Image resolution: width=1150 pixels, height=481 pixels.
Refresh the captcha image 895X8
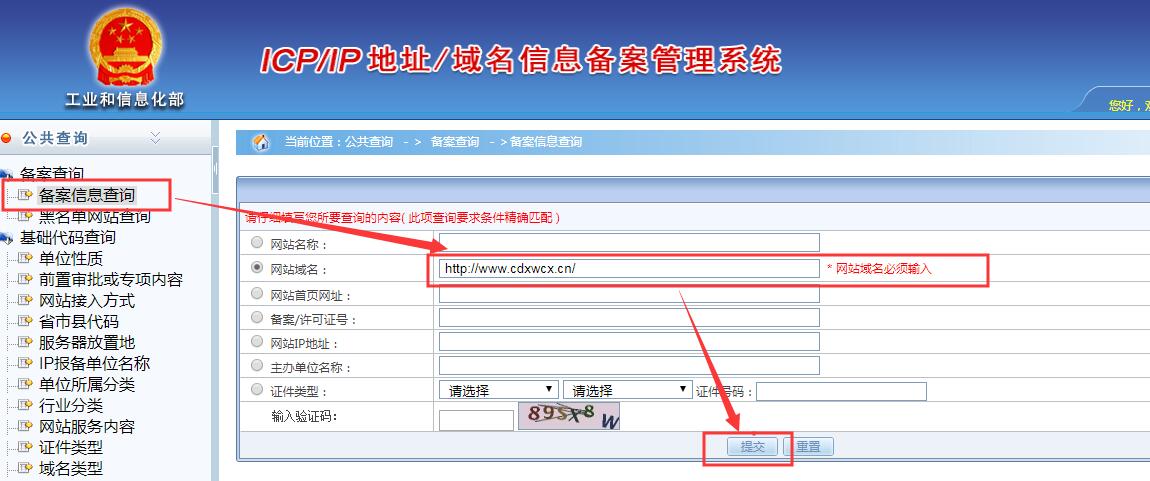(x=569, y=416)
